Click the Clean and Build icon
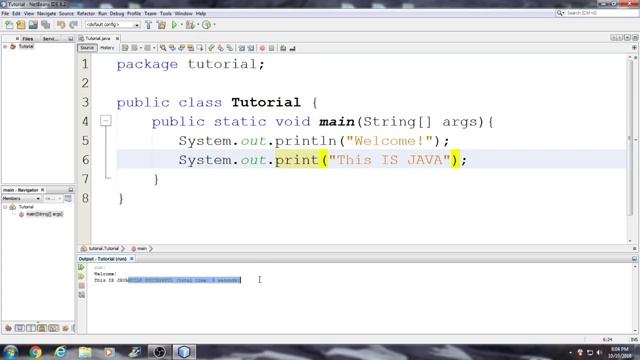Image resolution: width=640 pixels, height=360 pixels. [162, 25]
